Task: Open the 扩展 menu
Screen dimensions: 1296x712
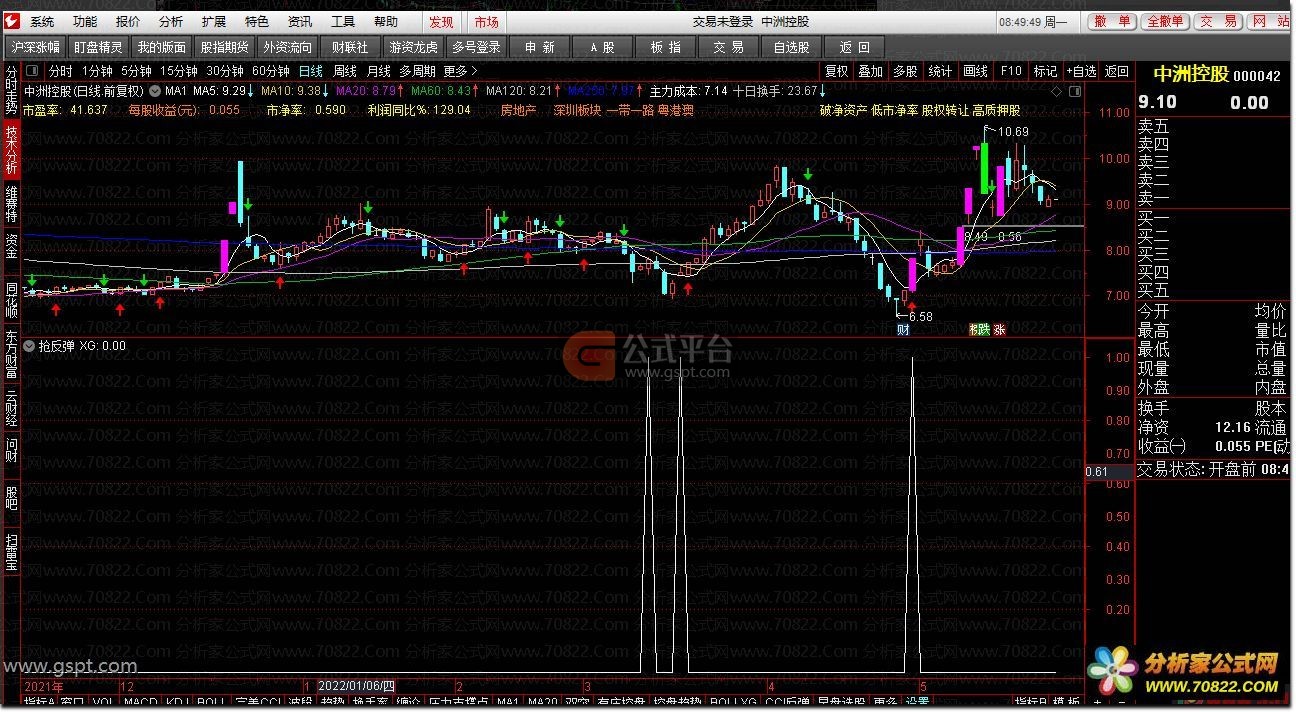Action: coord(214,21)
